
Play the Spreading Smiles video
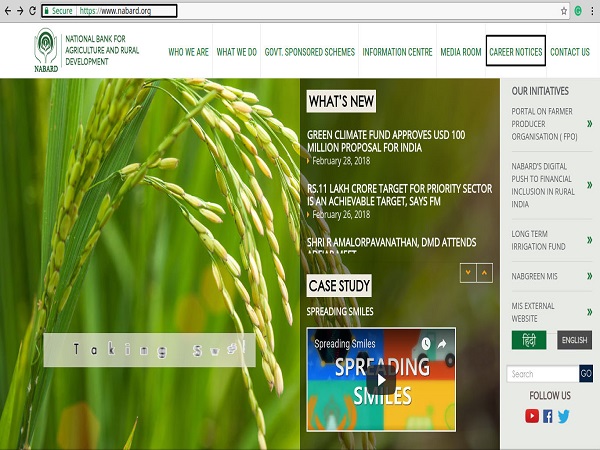[380, 380]
